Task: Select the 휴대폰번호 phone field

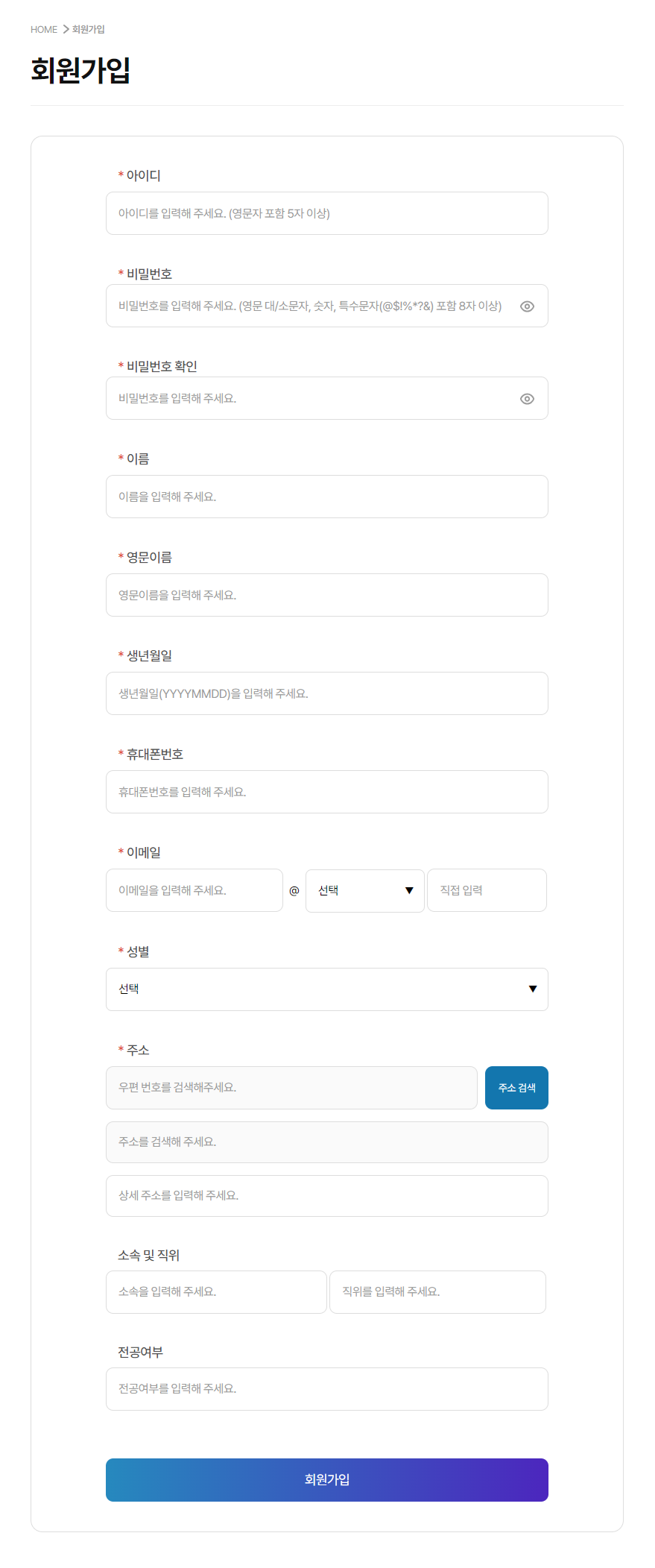Action: 326,792
